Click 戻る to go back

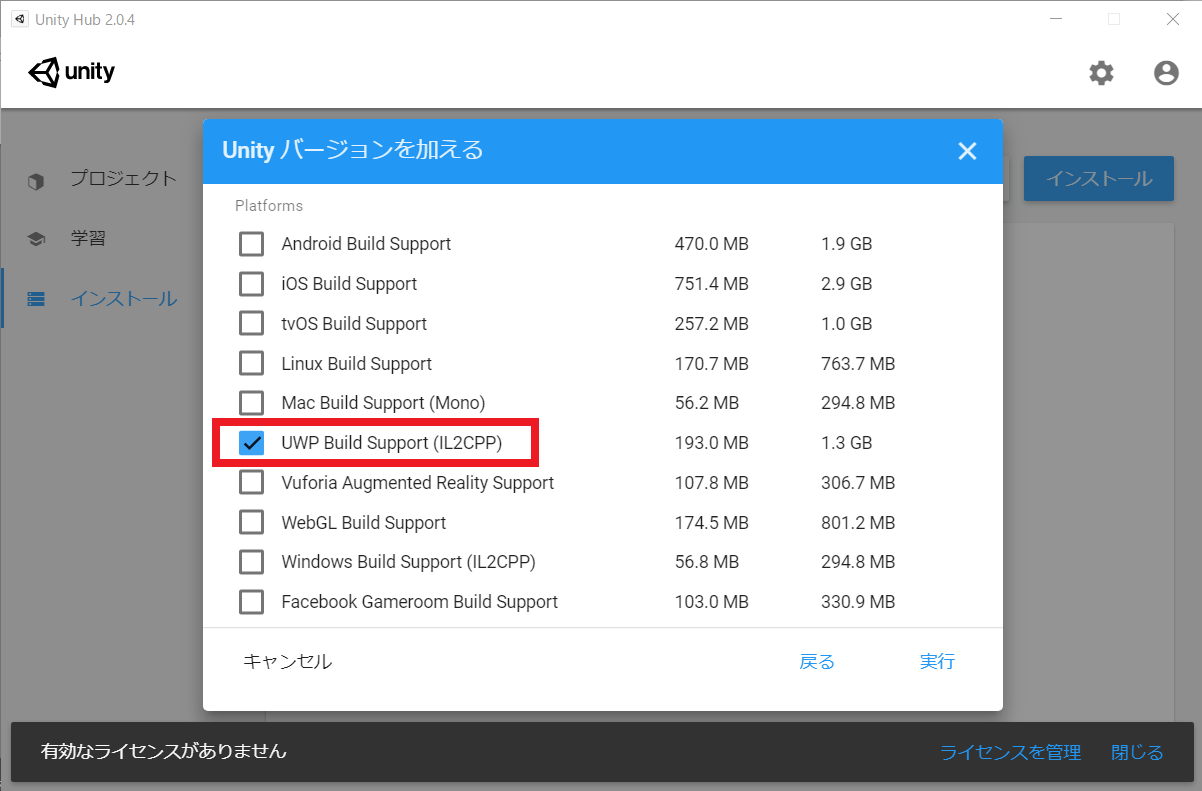817,661
